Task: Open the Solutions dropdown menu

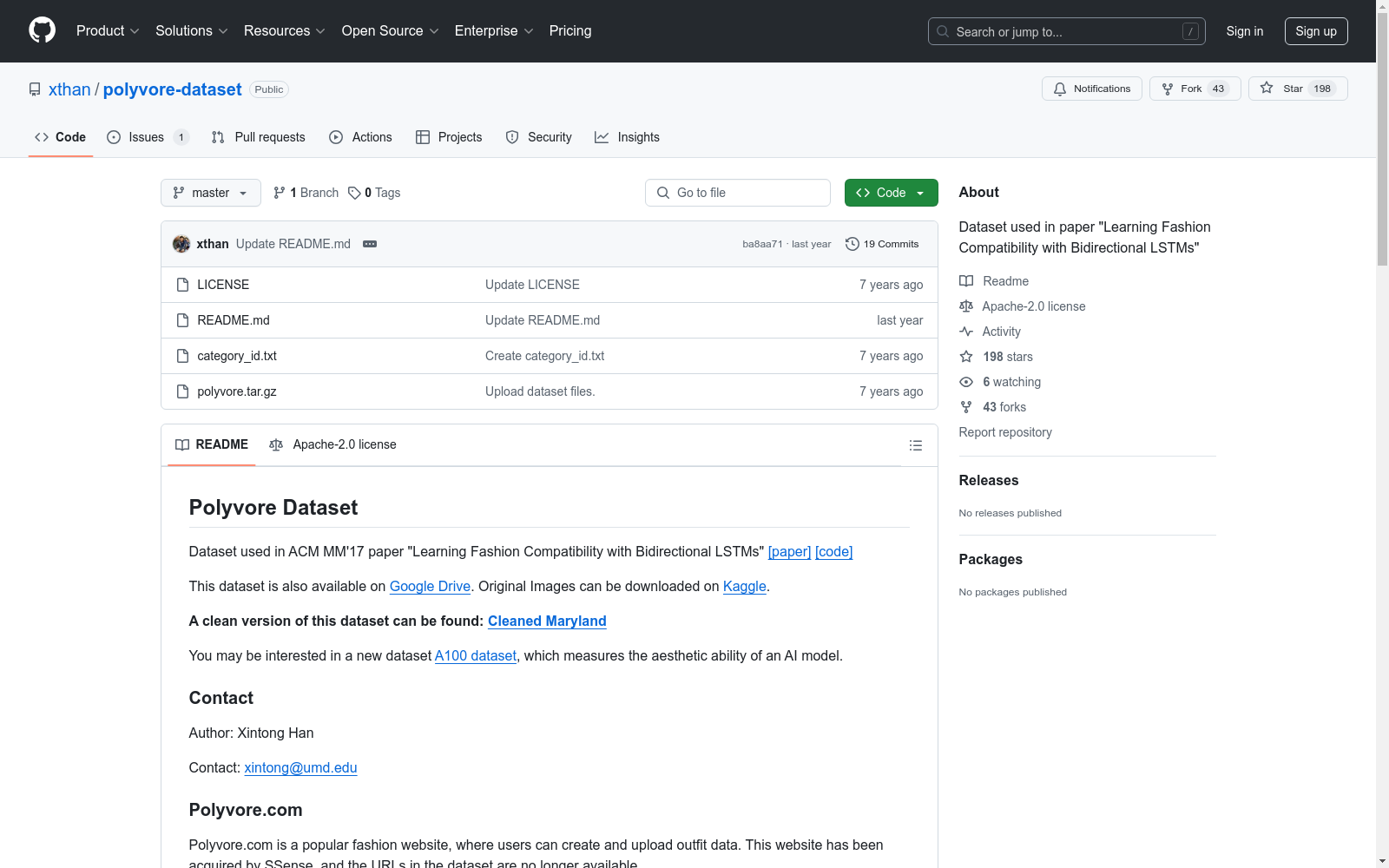Action: pos(192,30)
